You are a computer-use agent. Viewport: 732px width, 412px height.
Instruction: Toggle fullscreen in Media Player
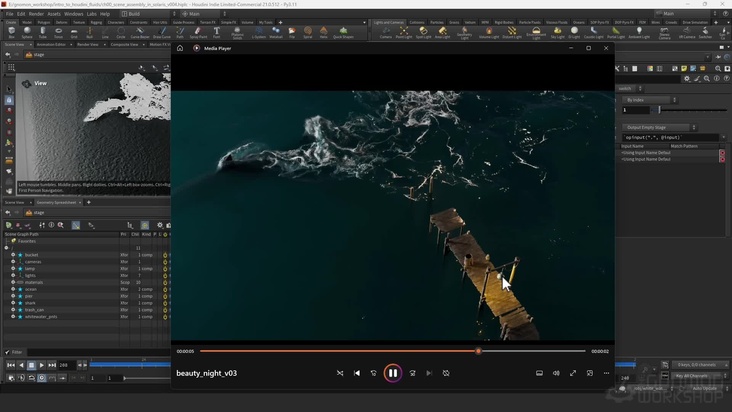click(573, 373)
